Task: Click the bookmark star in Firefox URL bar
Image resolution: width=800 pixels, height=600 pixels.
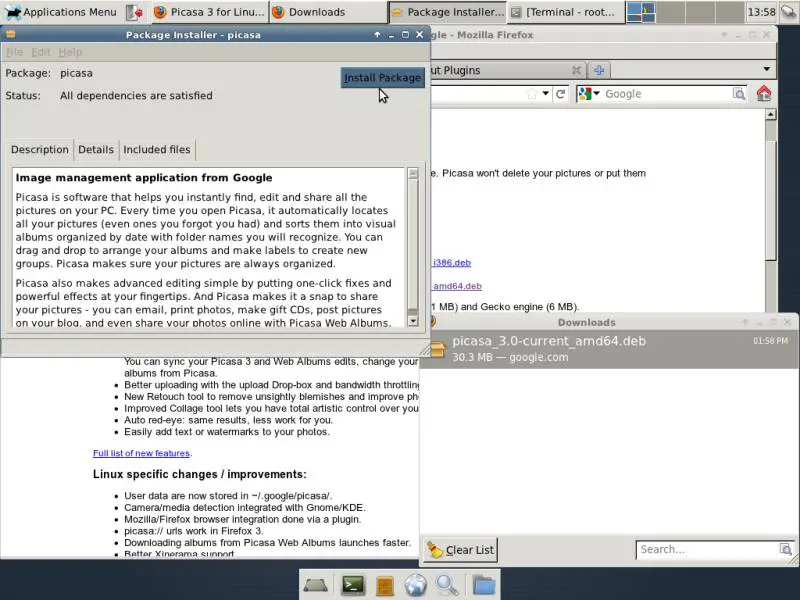Action: [532, 94]
